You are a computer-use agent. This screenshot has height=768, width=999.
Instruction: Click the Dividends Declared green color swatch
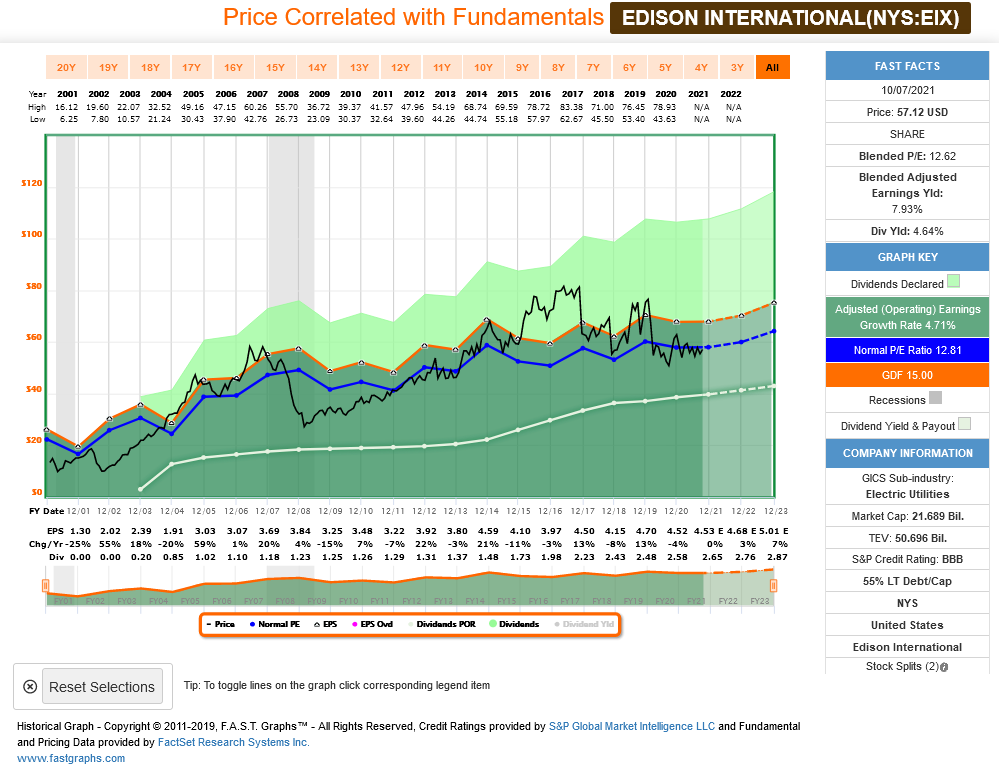tap(953, 281)
